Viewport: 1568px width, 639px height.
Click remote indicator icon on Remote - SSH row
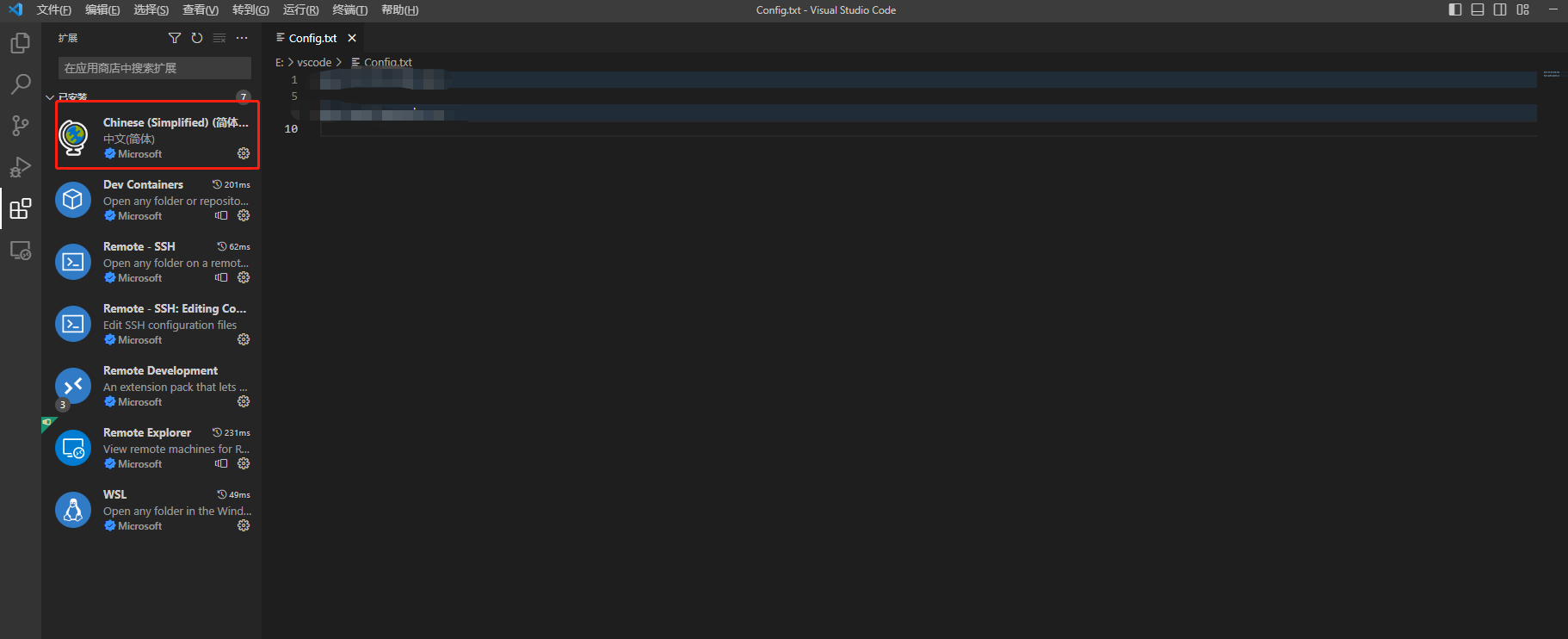[221, 277]
